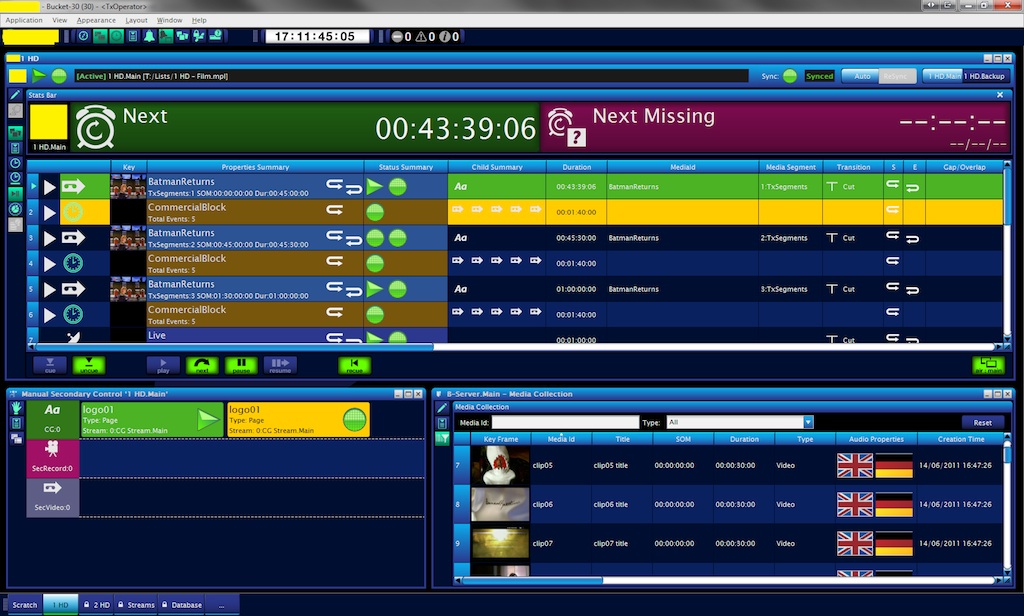Expand row 1 BatmanReturns event arrow
The height and width of the screenshot is (616, 1024).
(x=32, y=186)
